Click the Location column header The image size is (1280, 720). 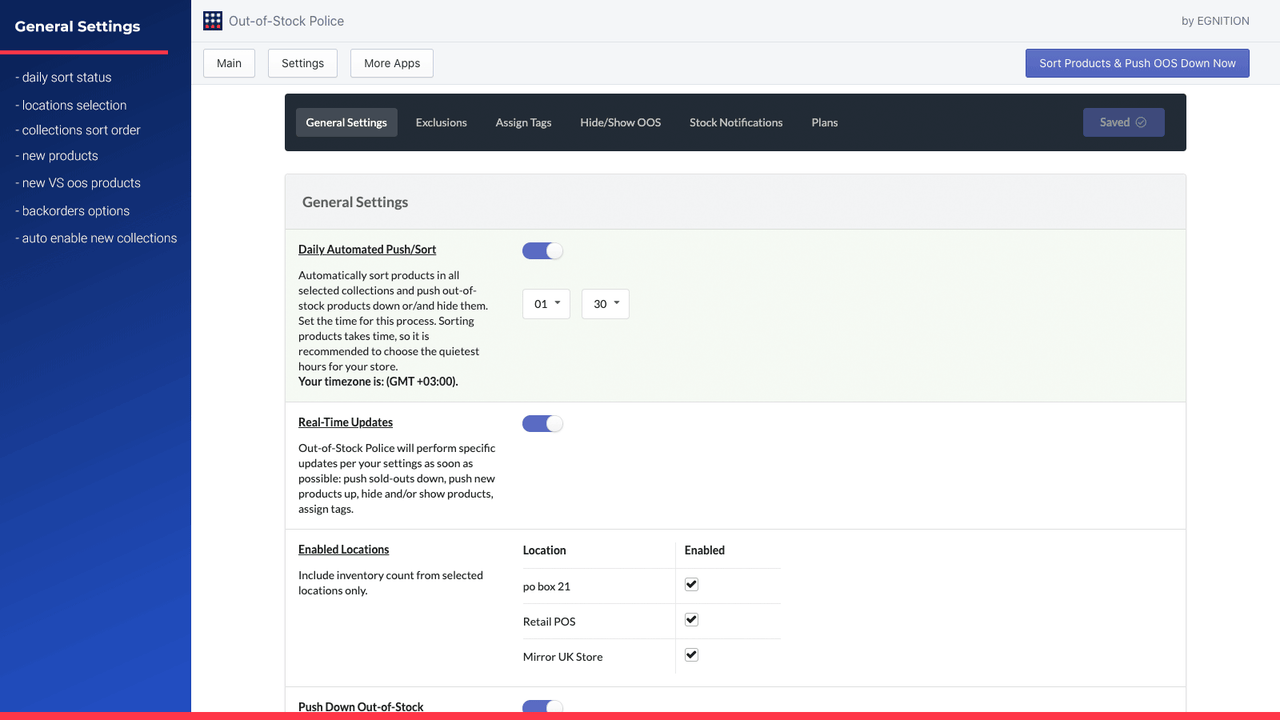(544, 550)
